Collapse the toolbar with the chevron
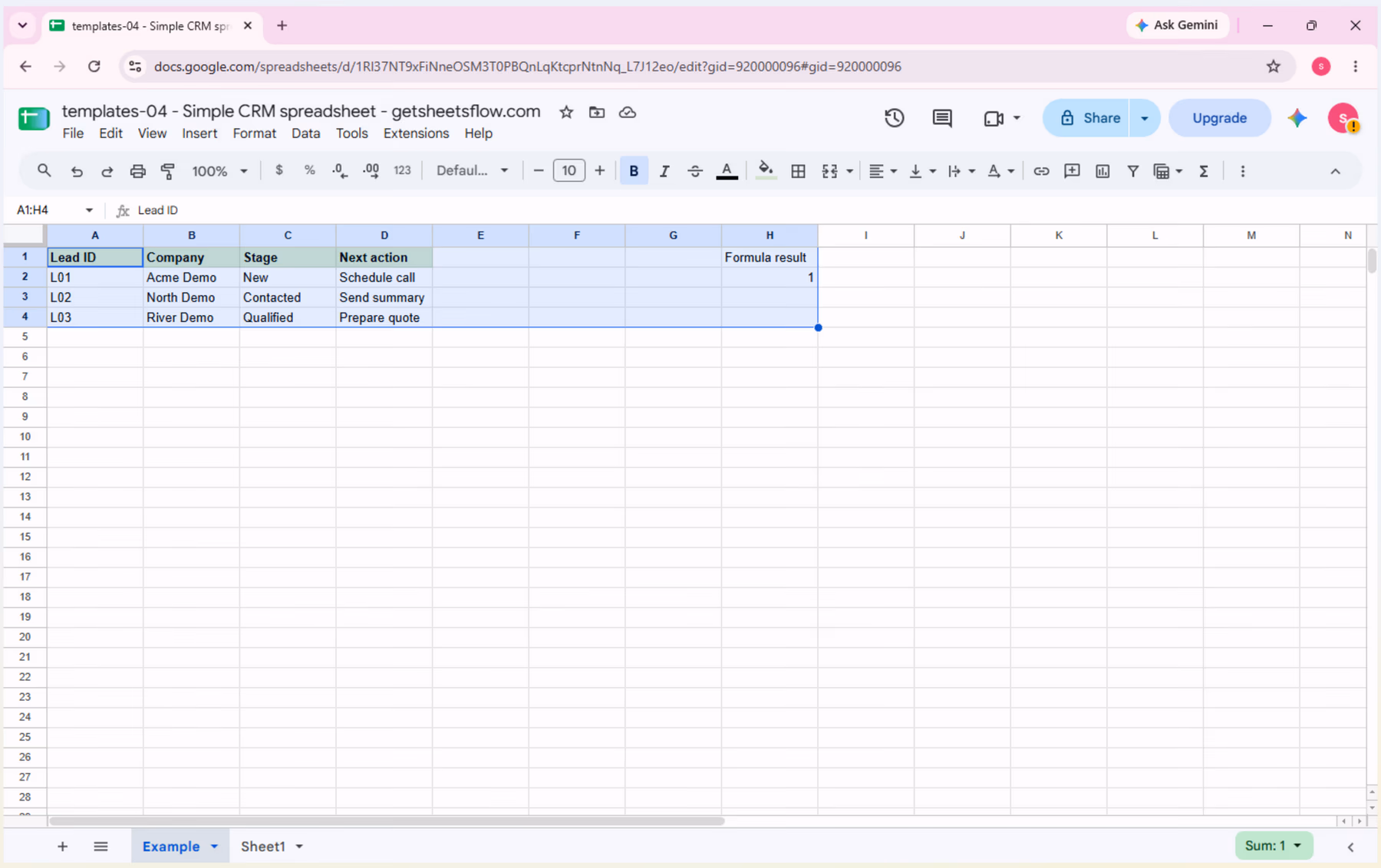 (1335, 171)
